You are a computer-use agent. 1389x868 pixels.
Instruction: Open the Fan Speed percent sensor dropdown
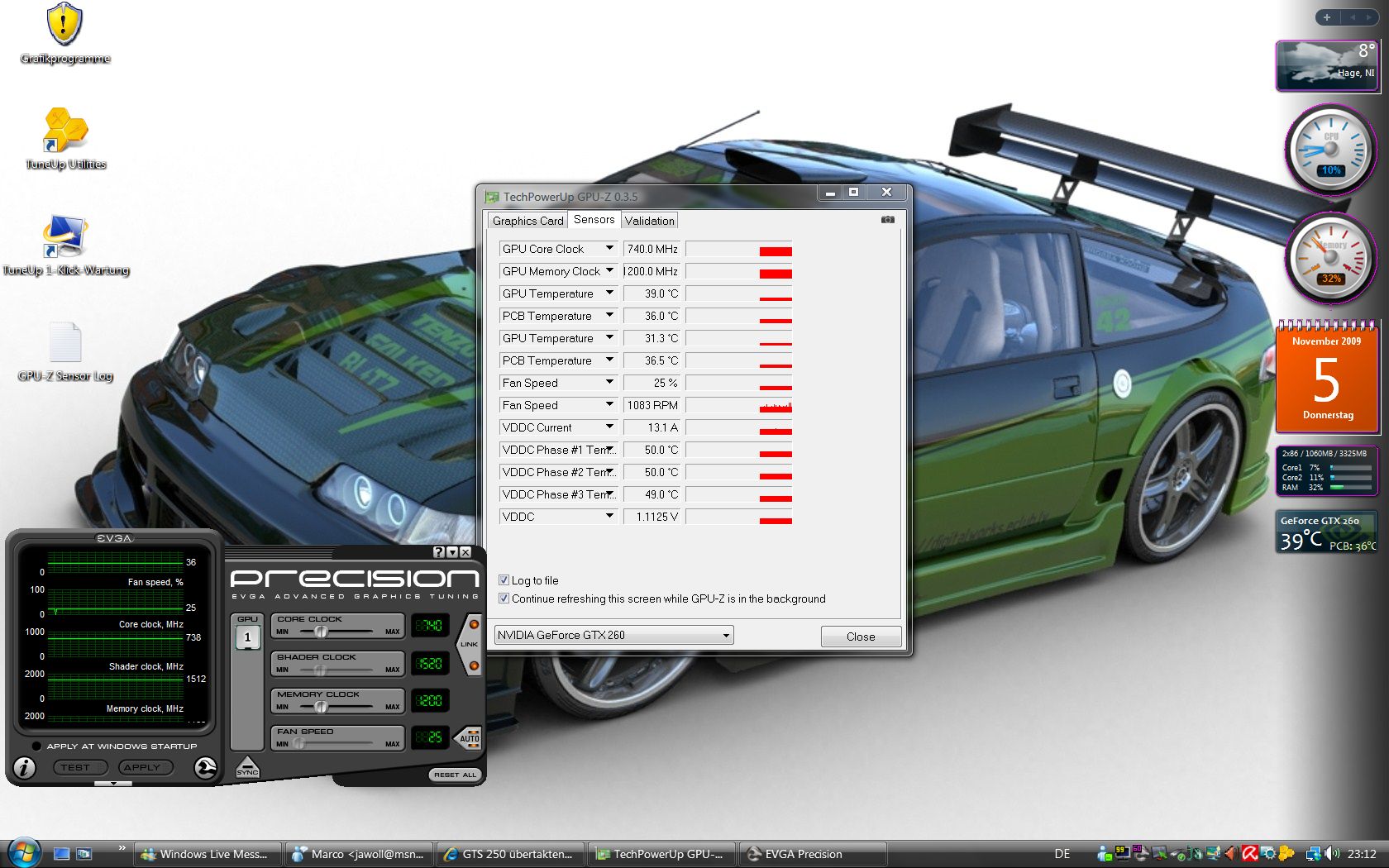click(x=609, y=382)
